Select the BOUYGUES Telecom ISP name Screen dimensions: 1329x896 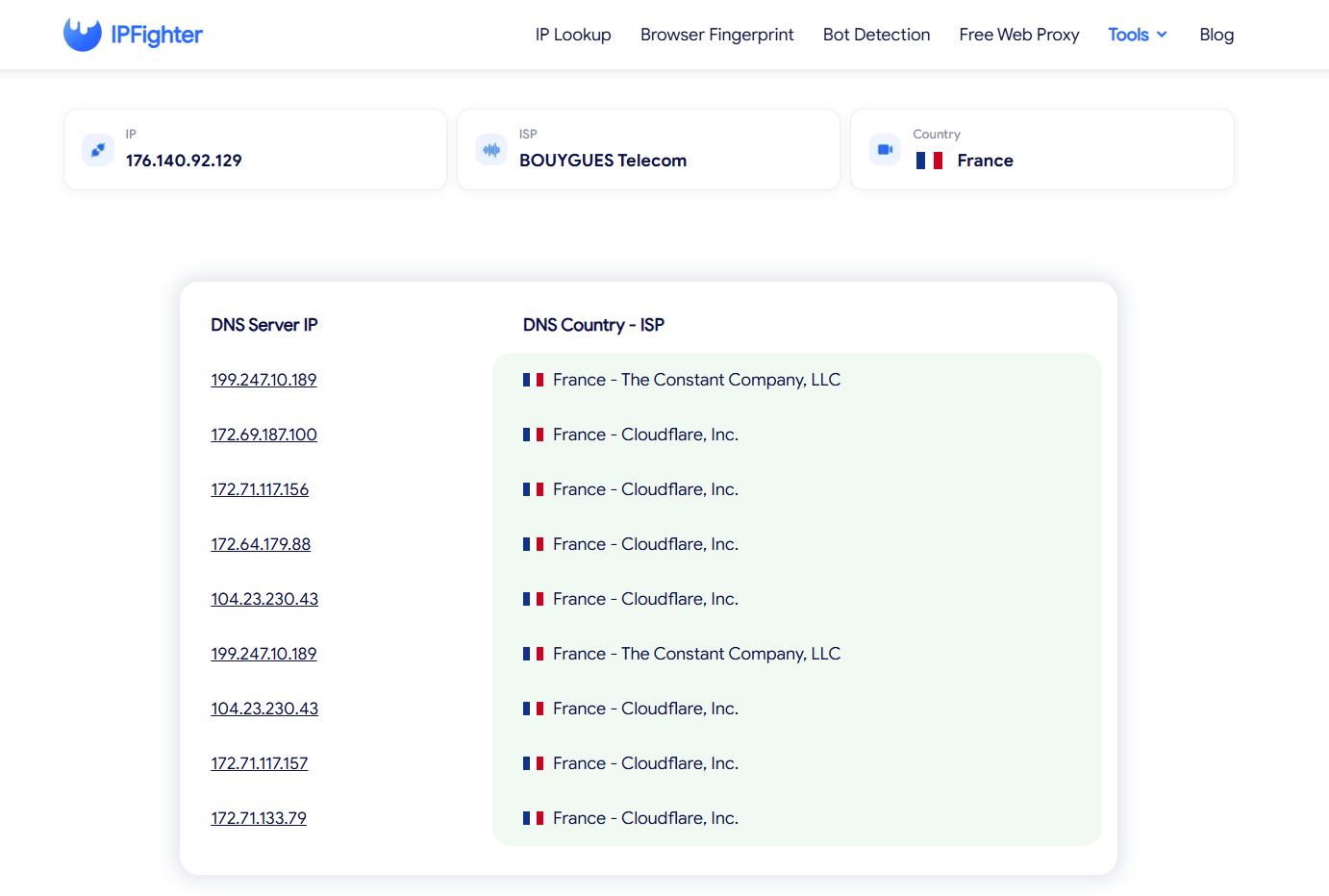pyautogui.click(x=603, y=161)
